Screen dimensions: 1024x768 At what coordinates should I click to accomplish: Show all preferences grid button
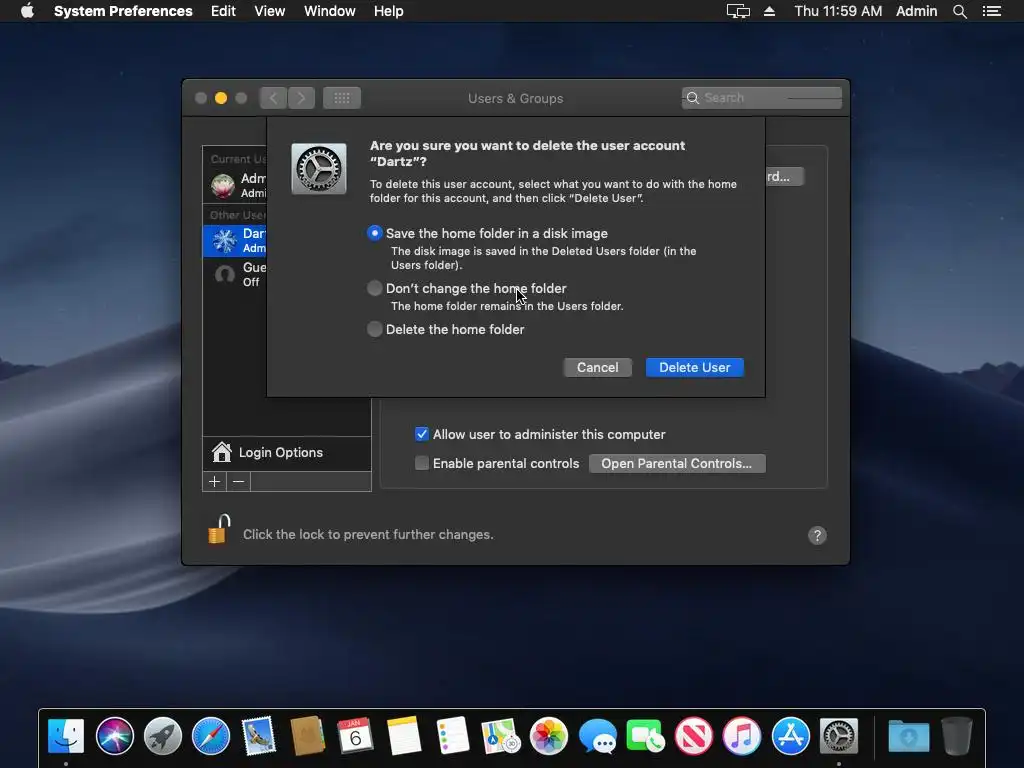342,98
